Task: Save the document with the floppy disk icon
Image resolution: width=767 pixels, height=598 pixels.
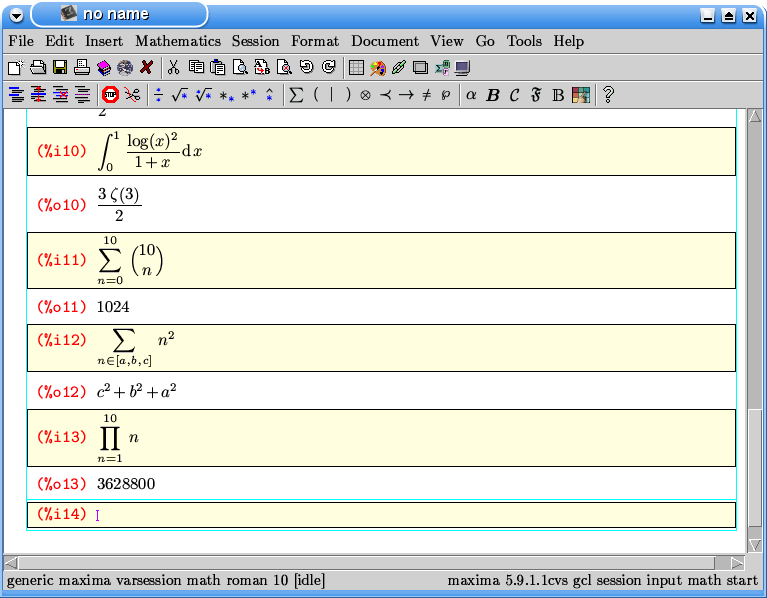Action: pyautogui.click(x=60, y=67)
